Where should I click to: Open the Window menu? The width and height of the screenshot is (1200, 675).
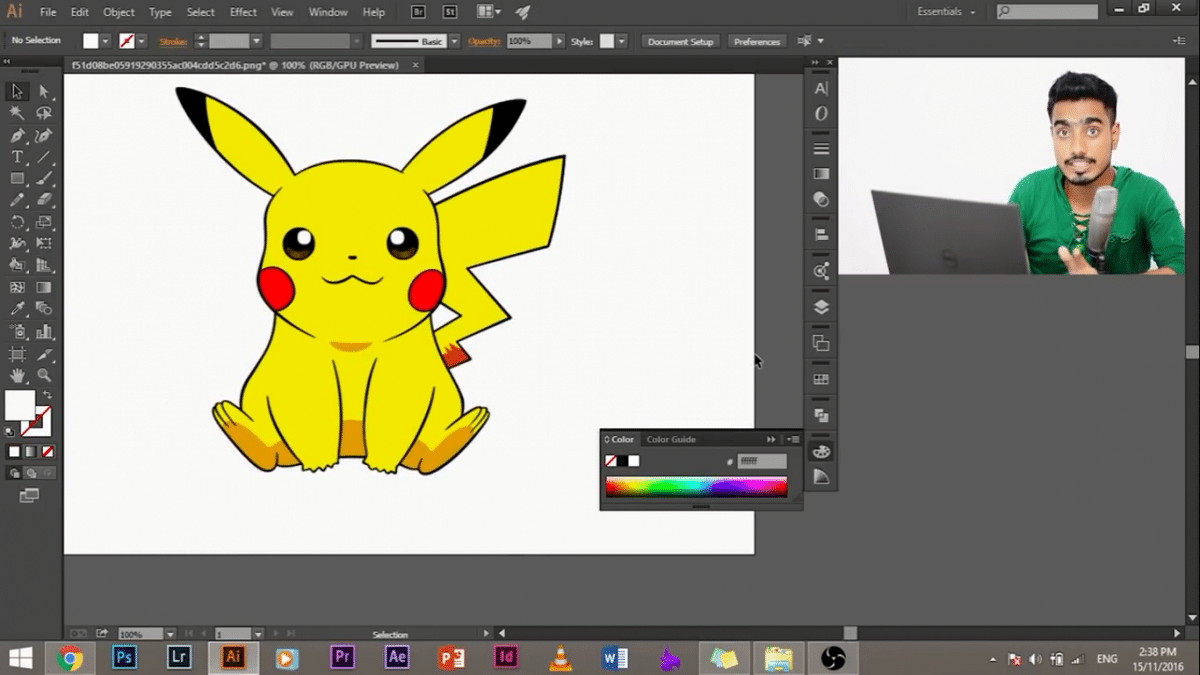pyautogui.click(x=328, y=12)
